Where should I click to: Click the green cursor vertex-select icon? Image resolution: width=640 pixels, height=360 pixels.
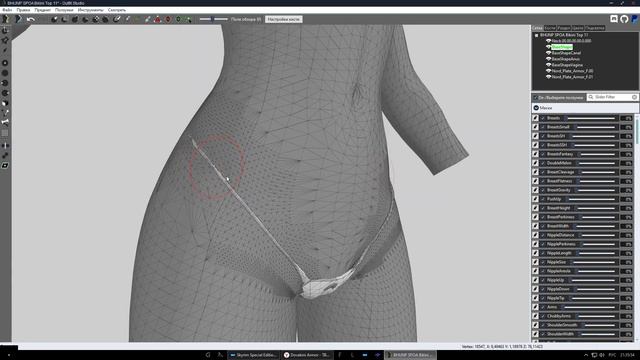[x=189, y=19]
